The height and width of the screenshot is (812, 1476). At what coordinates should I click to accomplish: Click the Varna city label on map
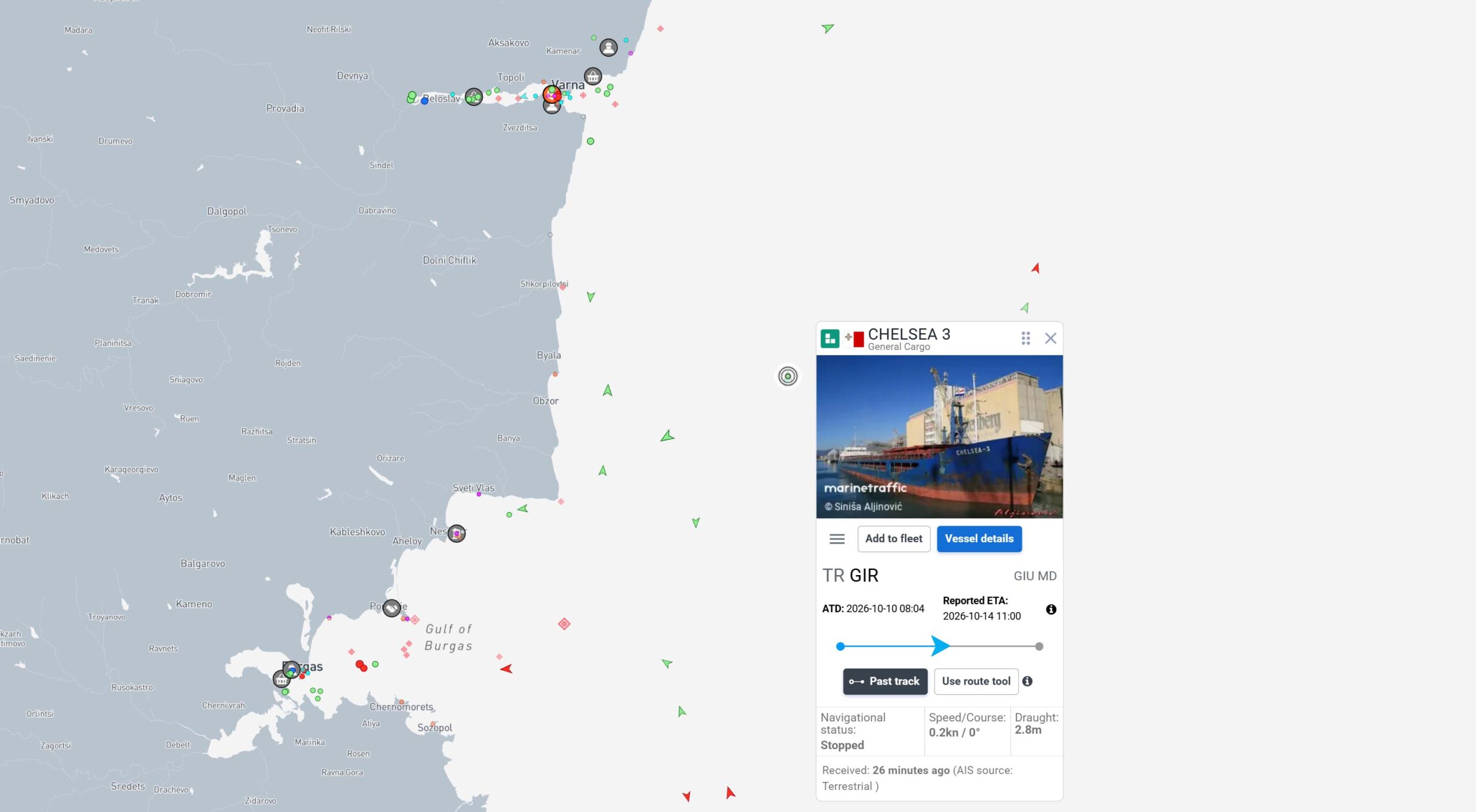tap(567, 85)
